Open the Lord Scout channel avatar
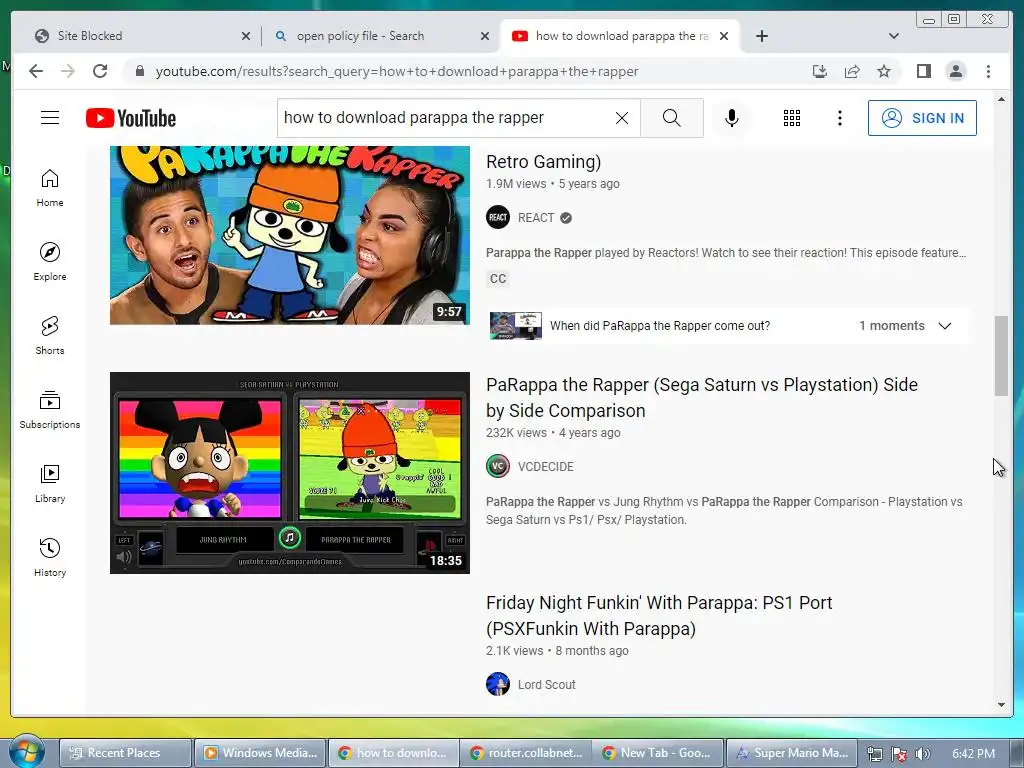Screen dimensions: 1024x768 pos(498,684)
